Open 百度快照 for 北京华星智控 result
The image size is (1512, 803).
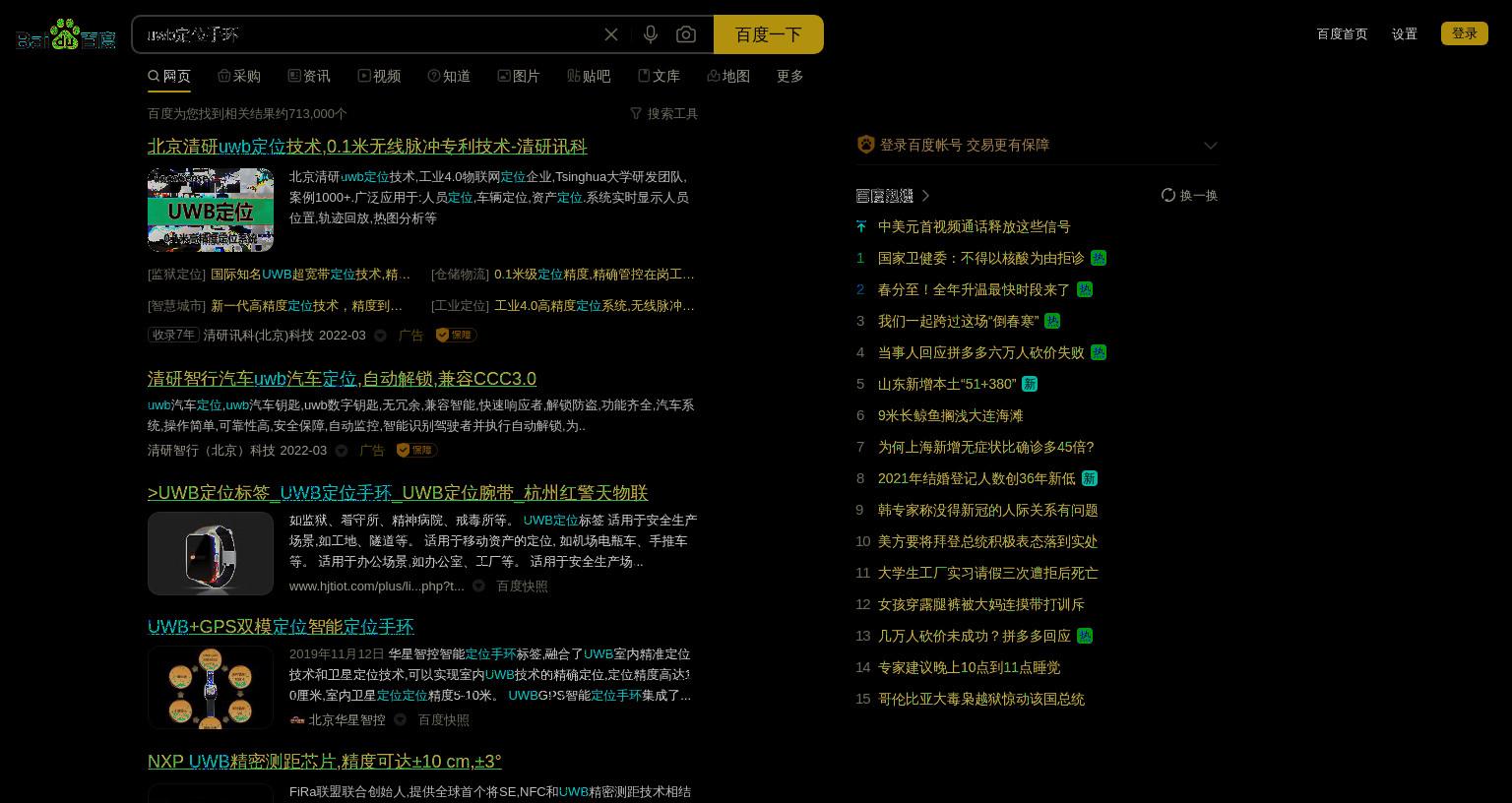443,720
